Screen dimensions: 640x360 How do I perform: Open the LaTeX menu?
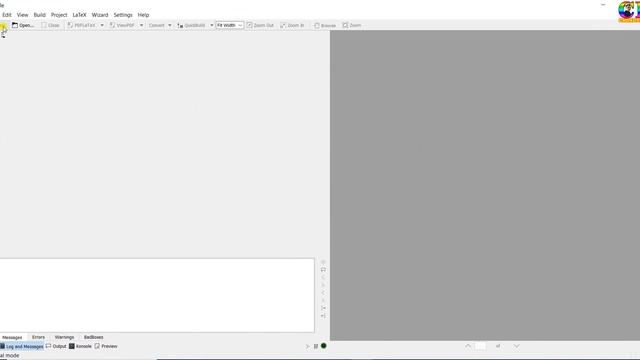click(79, 15)
